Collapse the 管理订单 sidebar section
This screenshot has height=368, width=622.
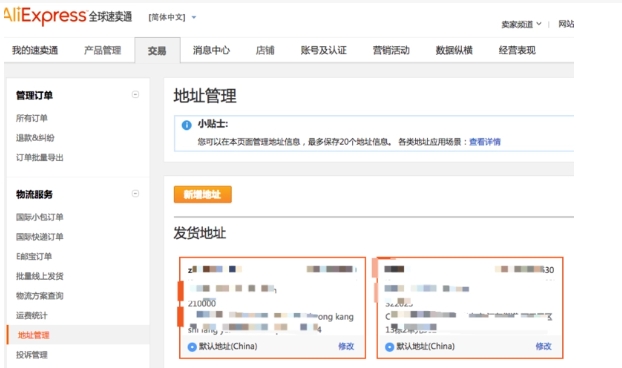135,94
